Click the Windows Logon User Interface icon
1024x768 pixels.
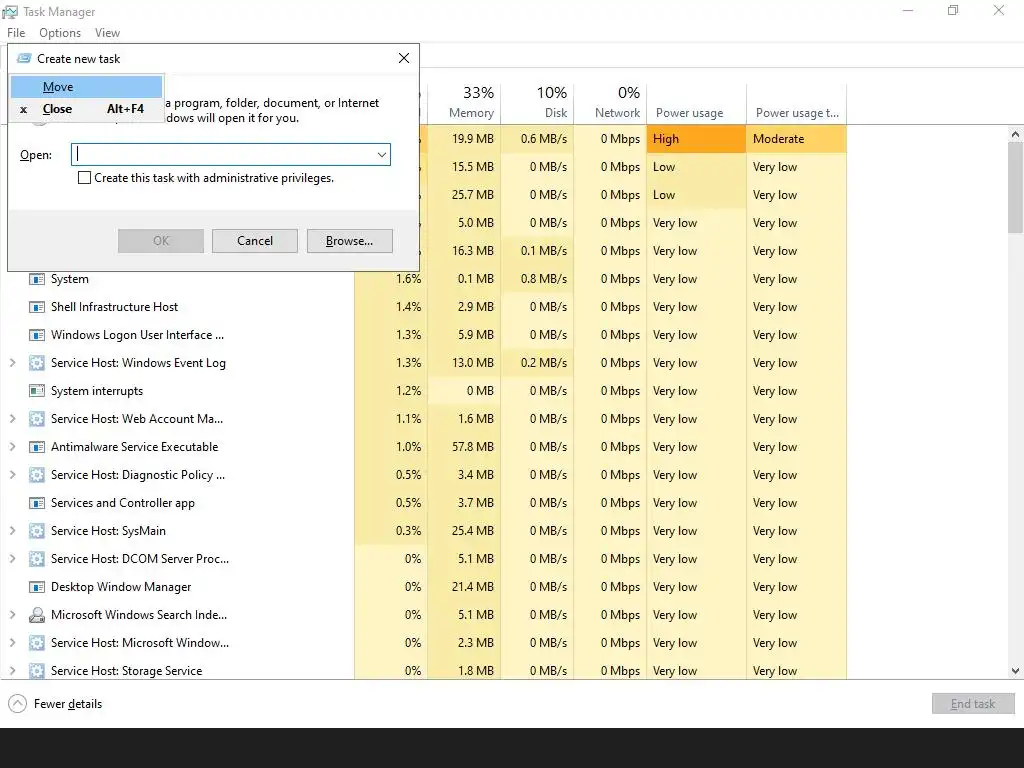tap(37, 335)
